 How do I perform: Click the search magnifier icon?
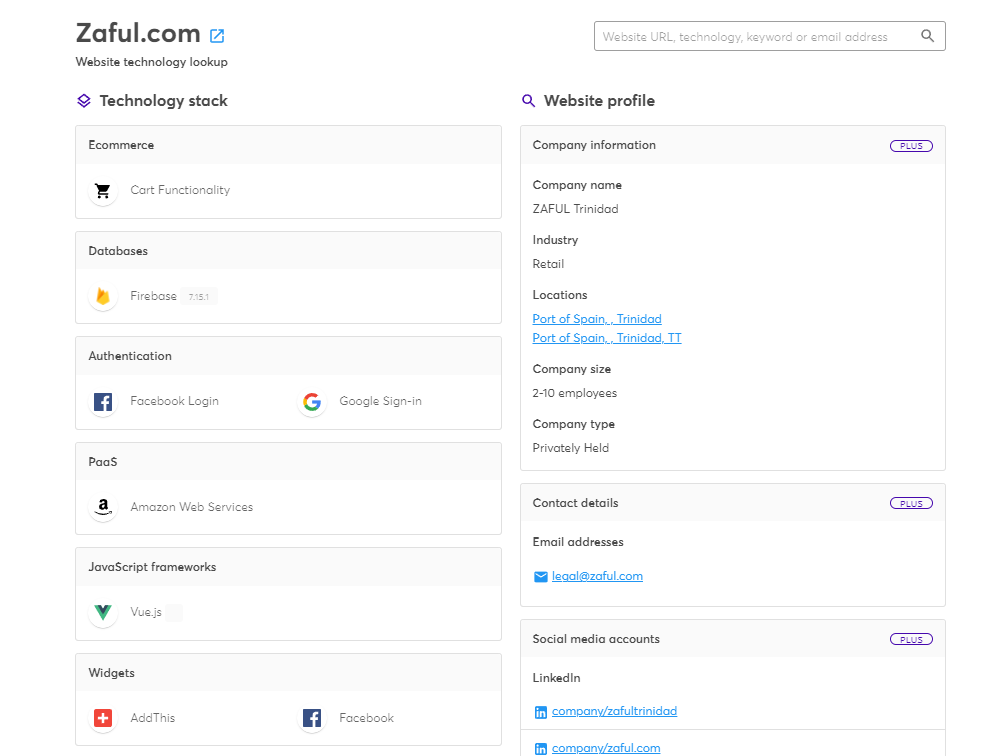tap(927, 36)
